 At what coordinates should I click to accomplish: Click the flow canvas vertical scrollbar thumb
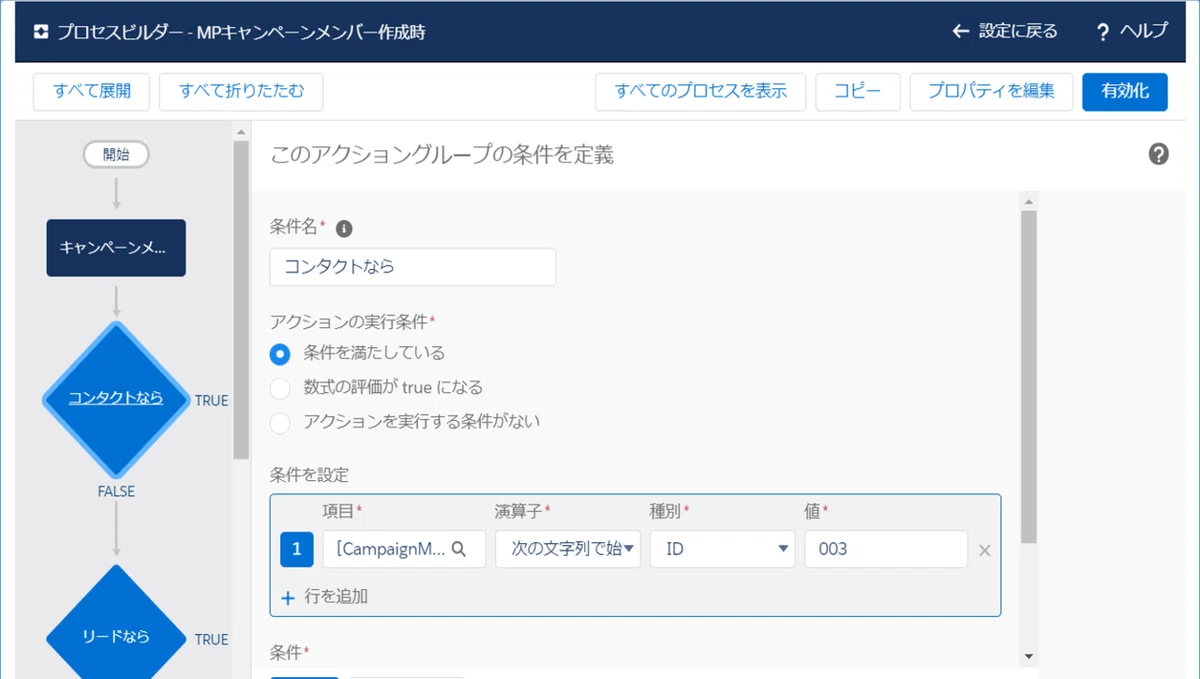tap(241, 300)
